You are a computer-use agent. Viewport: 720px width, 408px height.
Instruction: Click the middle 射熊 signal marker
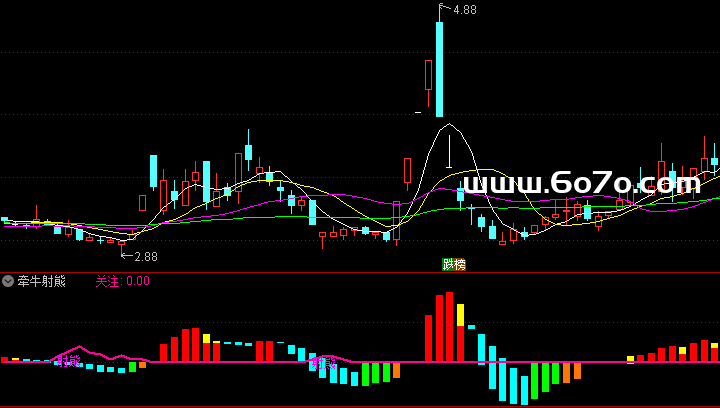[322, 363]
